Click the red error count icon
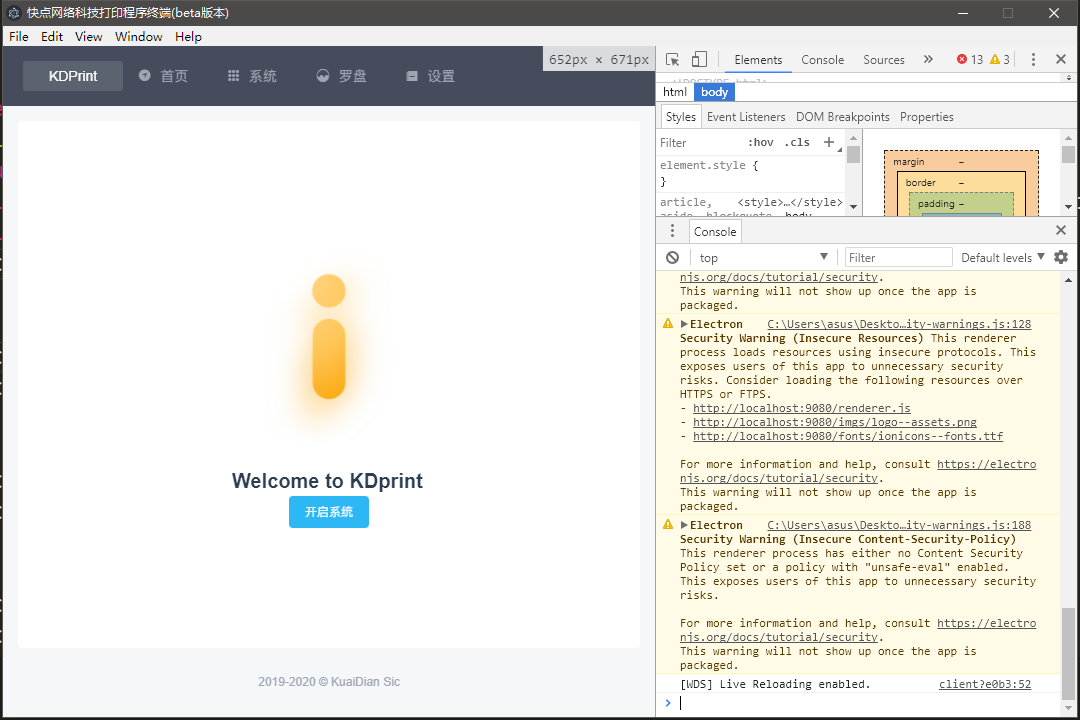Screen dimensions: 1080x720 [962, 59]
